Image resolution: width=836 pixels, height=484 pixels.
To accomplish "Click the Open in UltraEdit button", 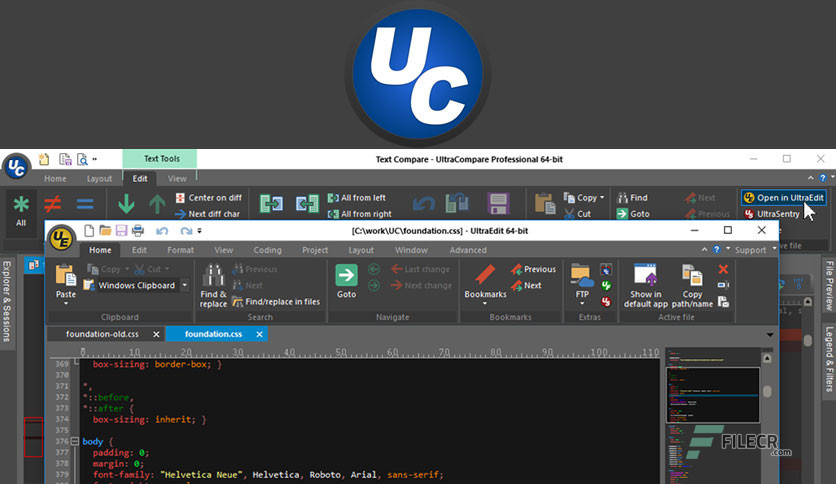I will 784,198.
